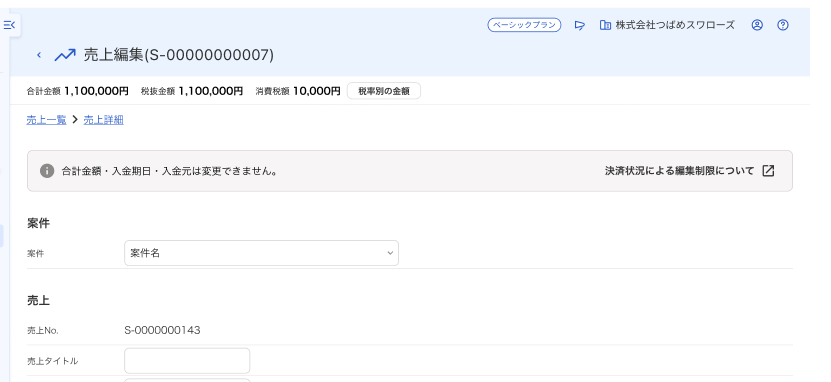Image resolution: width=831 pixels, height=382 pixels.
Task: Collapse the sidebar menu icon
Action: point(10,24)
